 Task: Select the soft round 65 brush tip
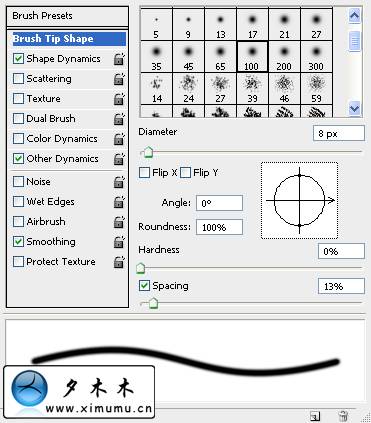click(220, 57)
